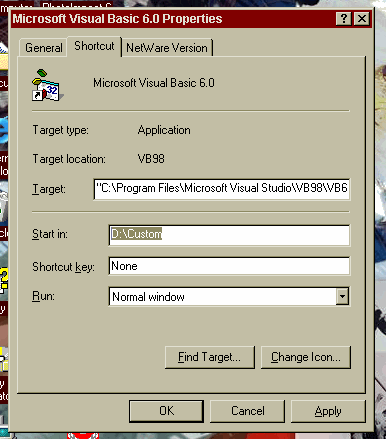Click the Change Icon button
This screenshot has height=439, width=386.
click(x=306, y=357)
